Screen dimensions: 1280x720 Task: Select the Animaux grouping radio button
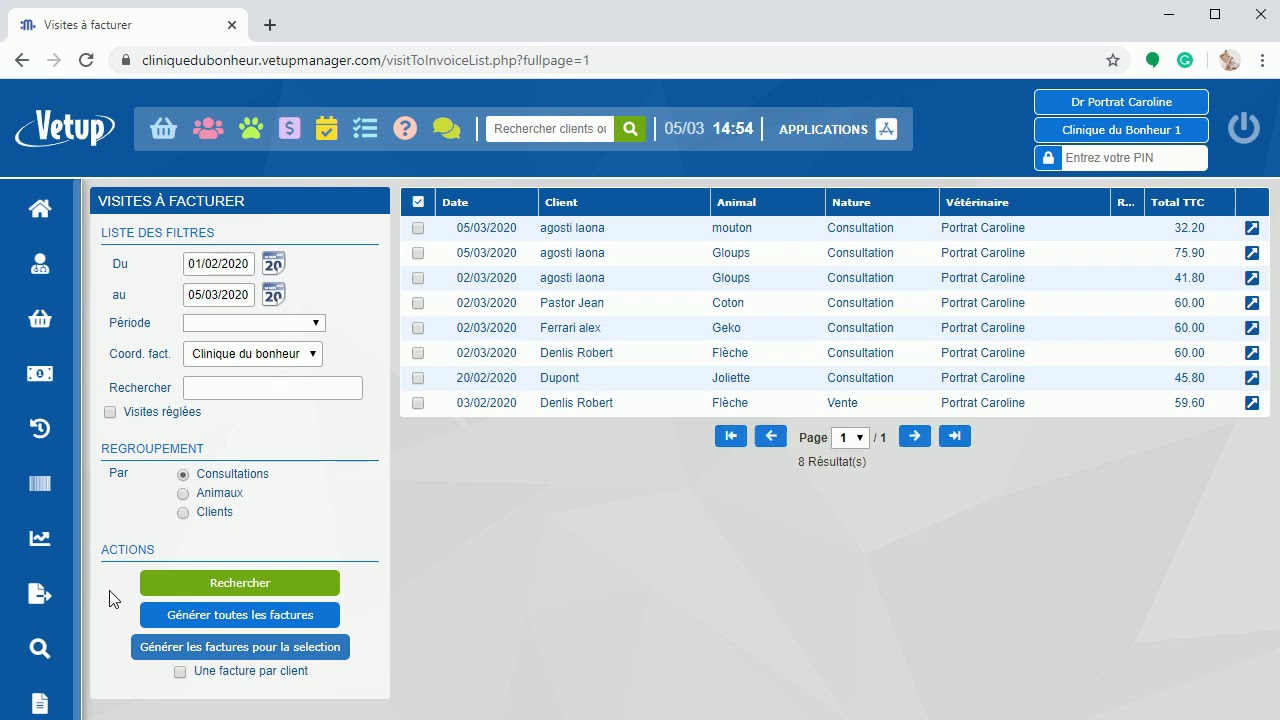[x=183, y=494]
